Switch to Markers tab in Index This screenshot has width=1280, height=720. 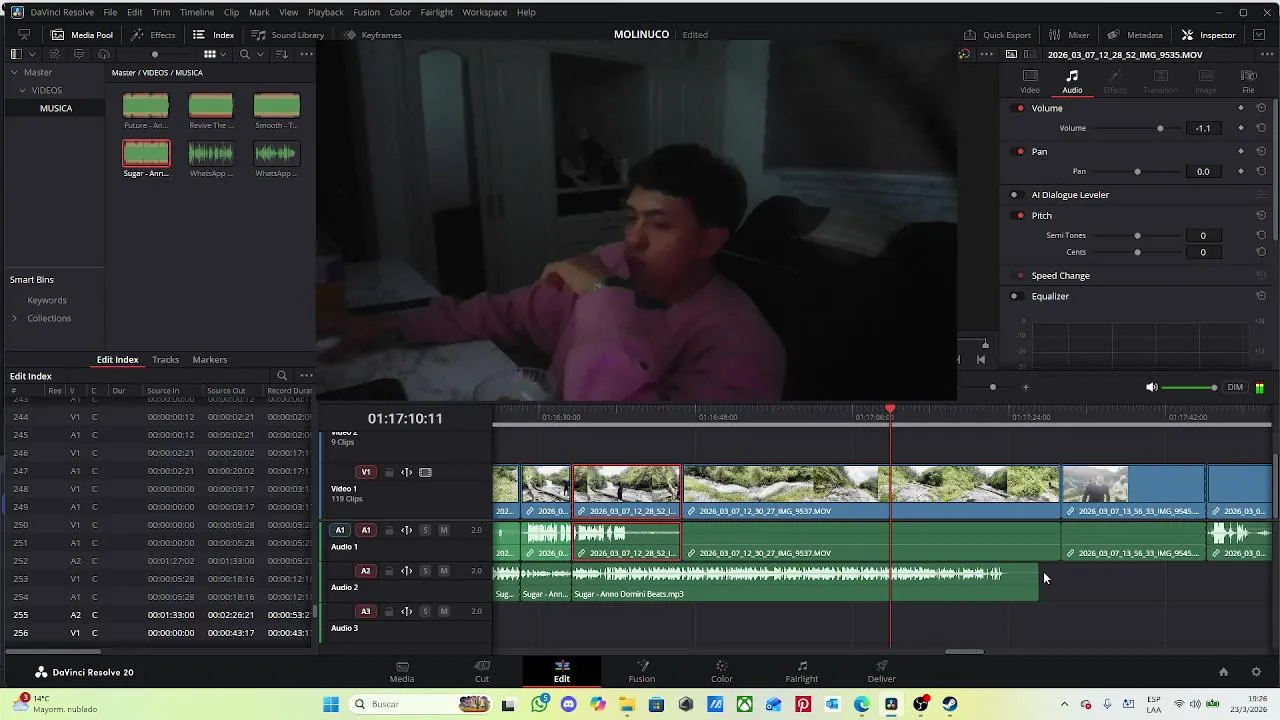point(210,359)
